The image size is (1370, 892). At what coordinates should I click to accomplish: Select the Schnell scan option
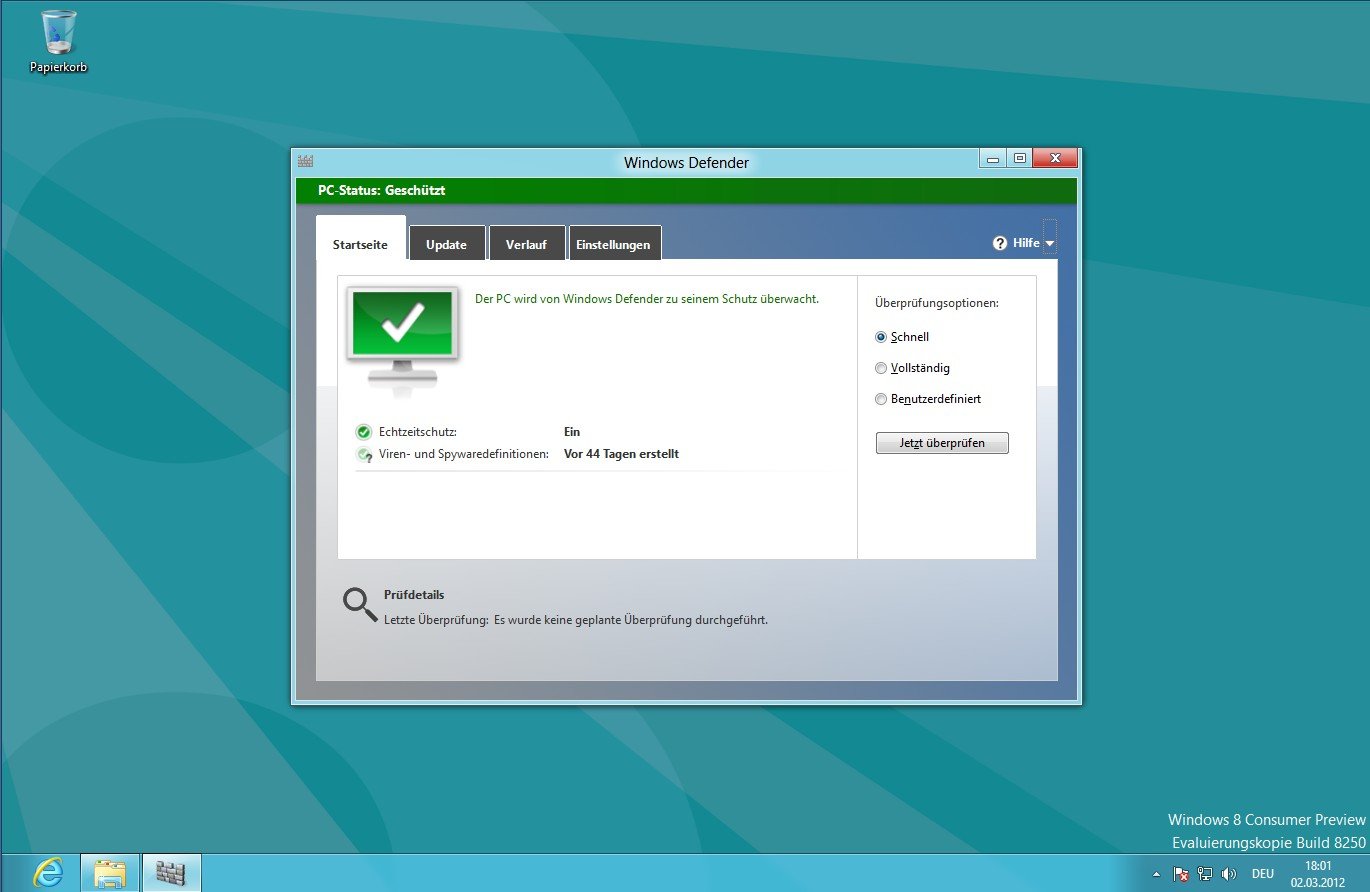point(881,337)
